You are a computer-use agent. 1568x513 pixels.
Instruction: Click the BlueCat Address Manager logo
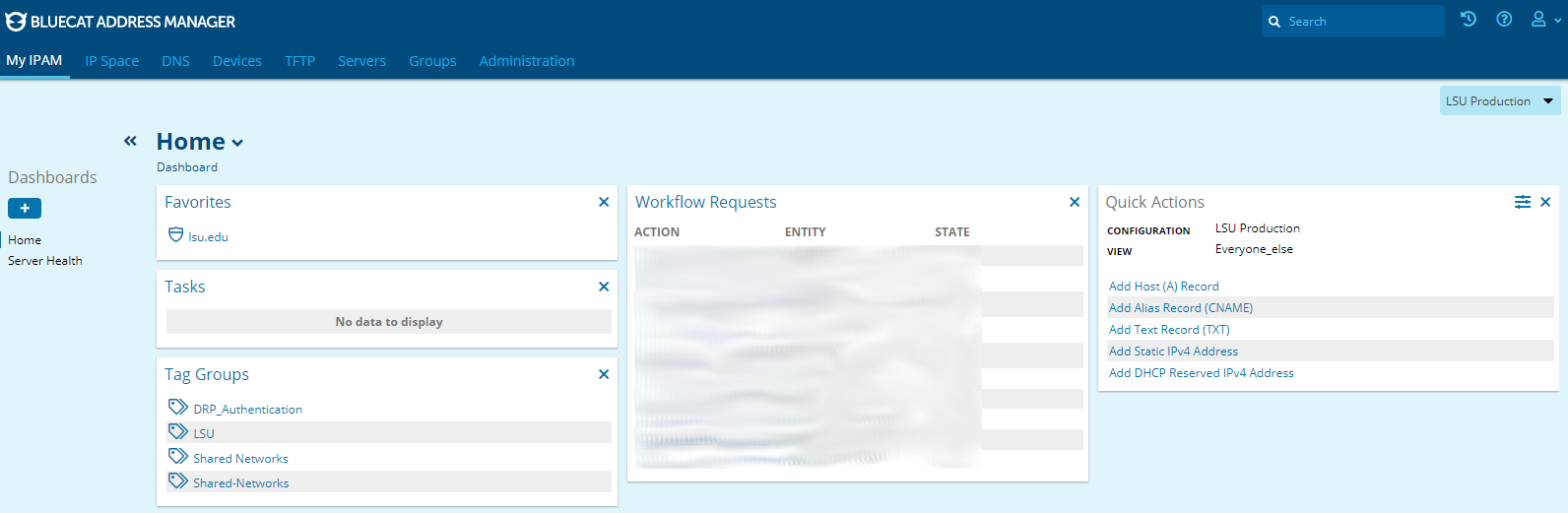click(x=120, y=22)
